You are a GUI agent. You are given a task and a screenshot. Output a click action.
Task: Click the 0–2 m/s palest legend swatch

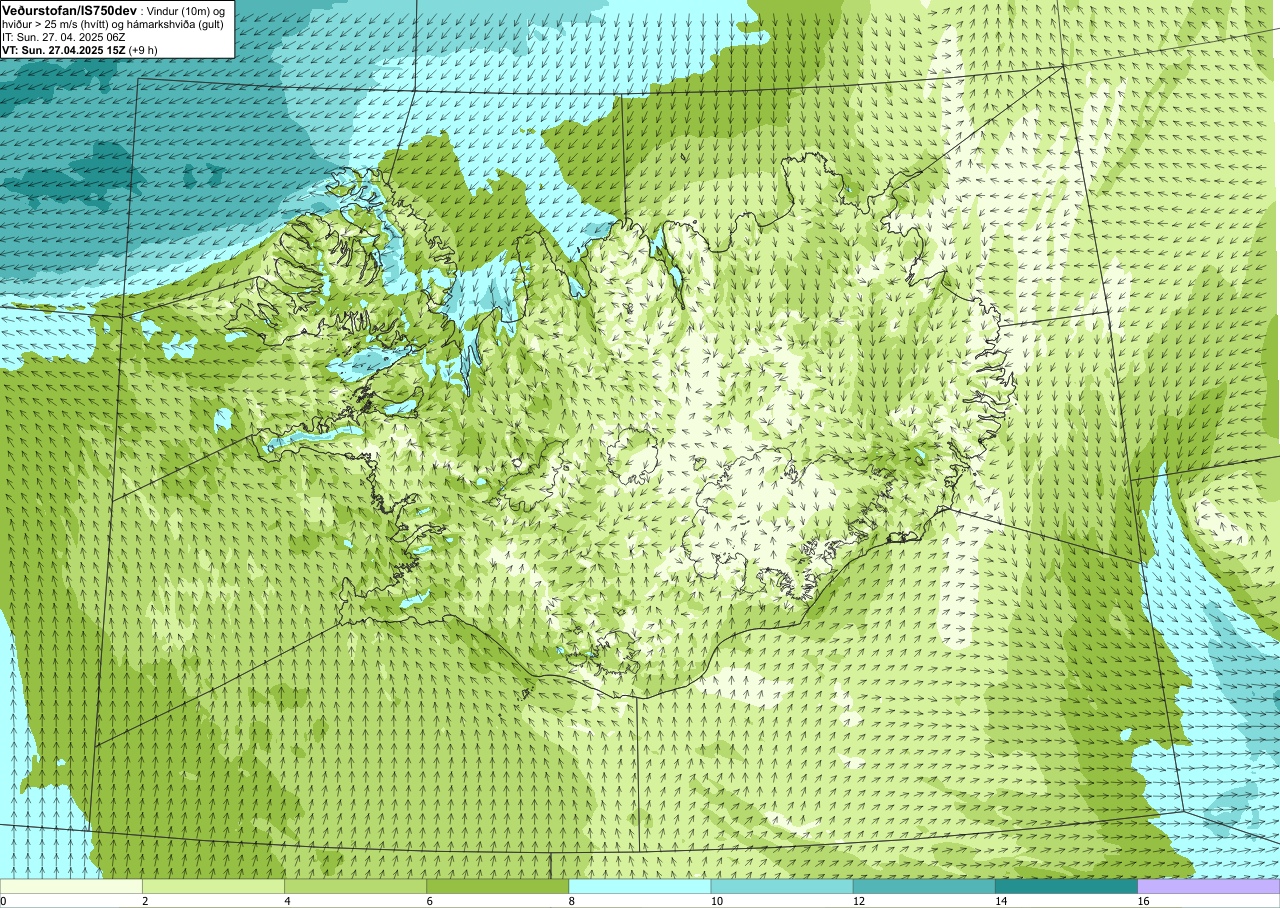point(71,886)
